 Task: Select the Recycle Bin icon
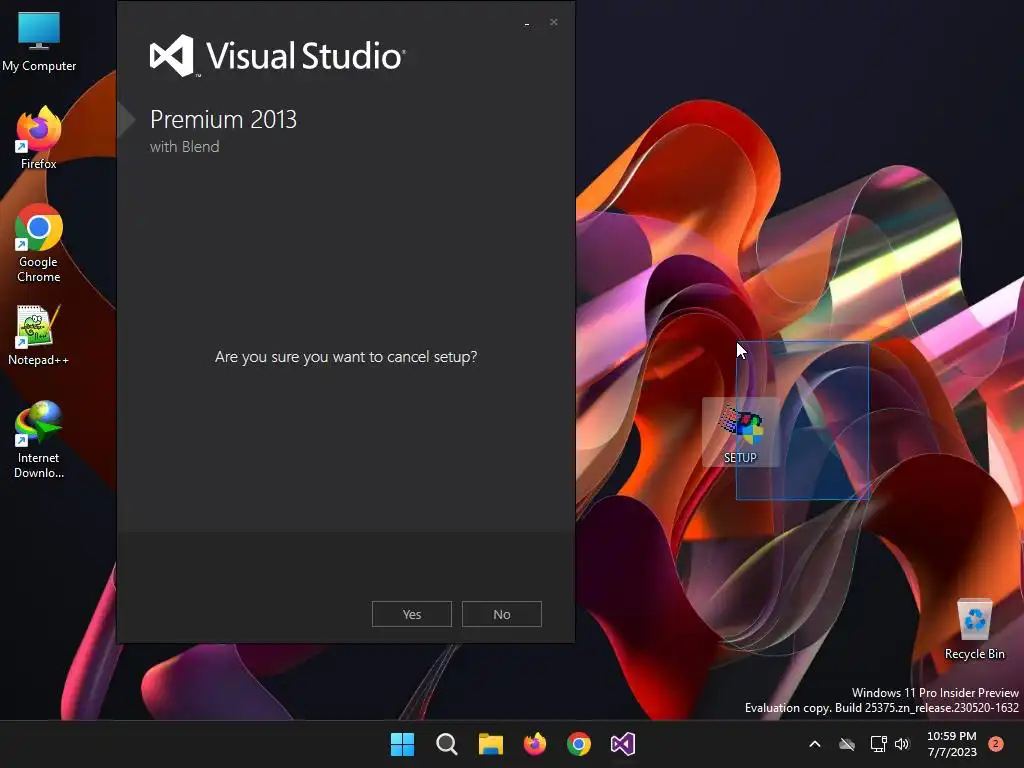[x=974, y=628]
